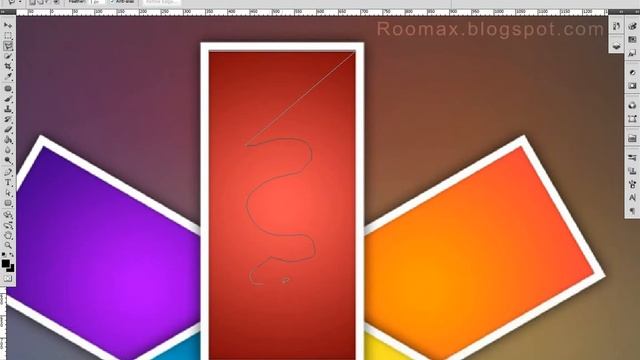Select the Rectangular Marquee tool
The width and height of the screenshot is (640, 360).
(x=8, y=36)
